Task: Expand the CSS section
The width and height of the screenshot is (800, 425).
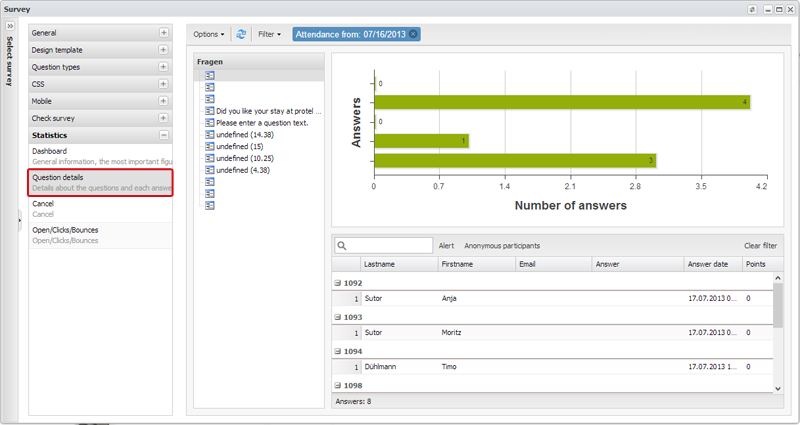Action: tap(163, 84)
